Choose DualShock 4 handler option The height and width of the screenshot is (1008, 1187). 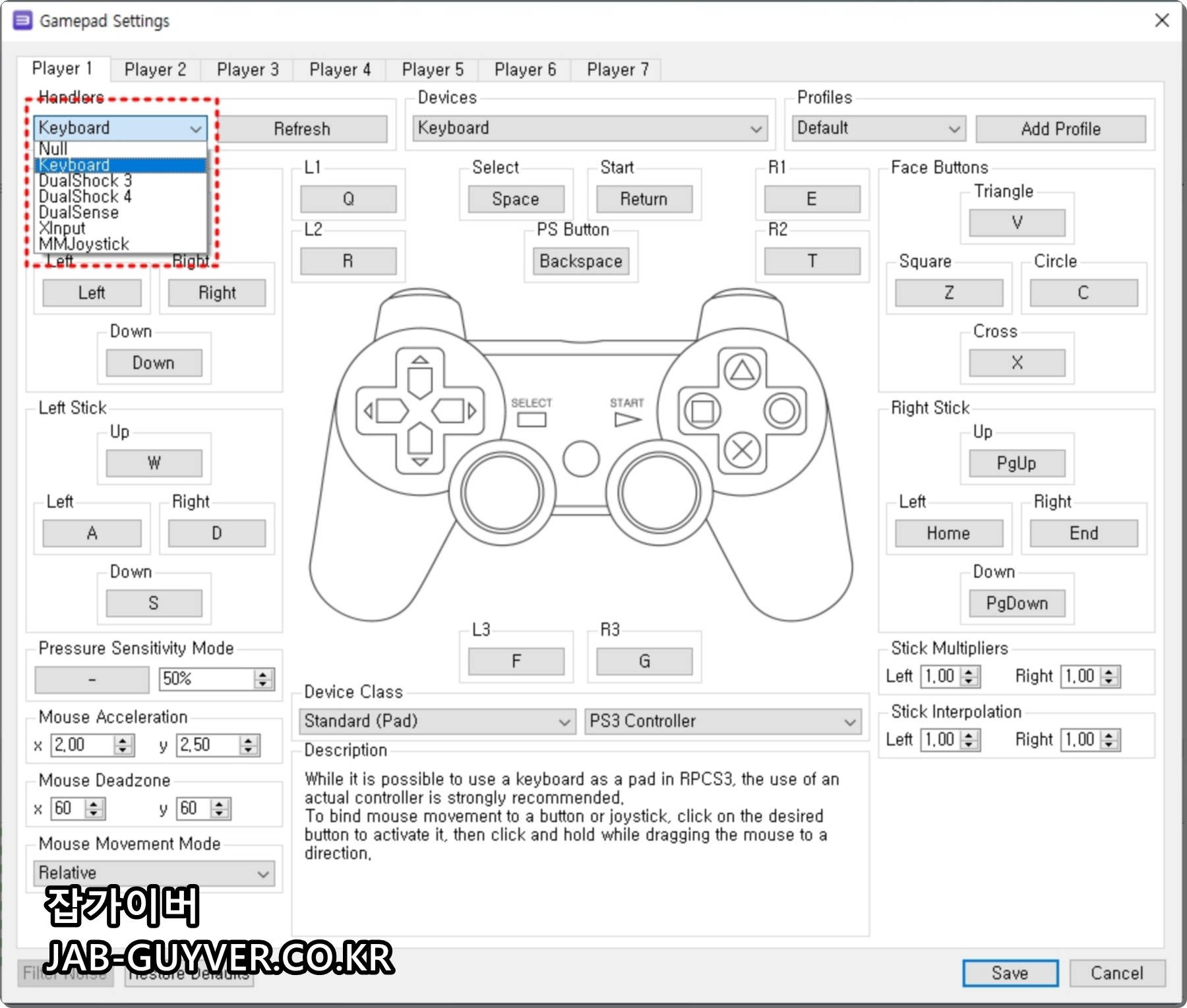(x=121, y=196)
